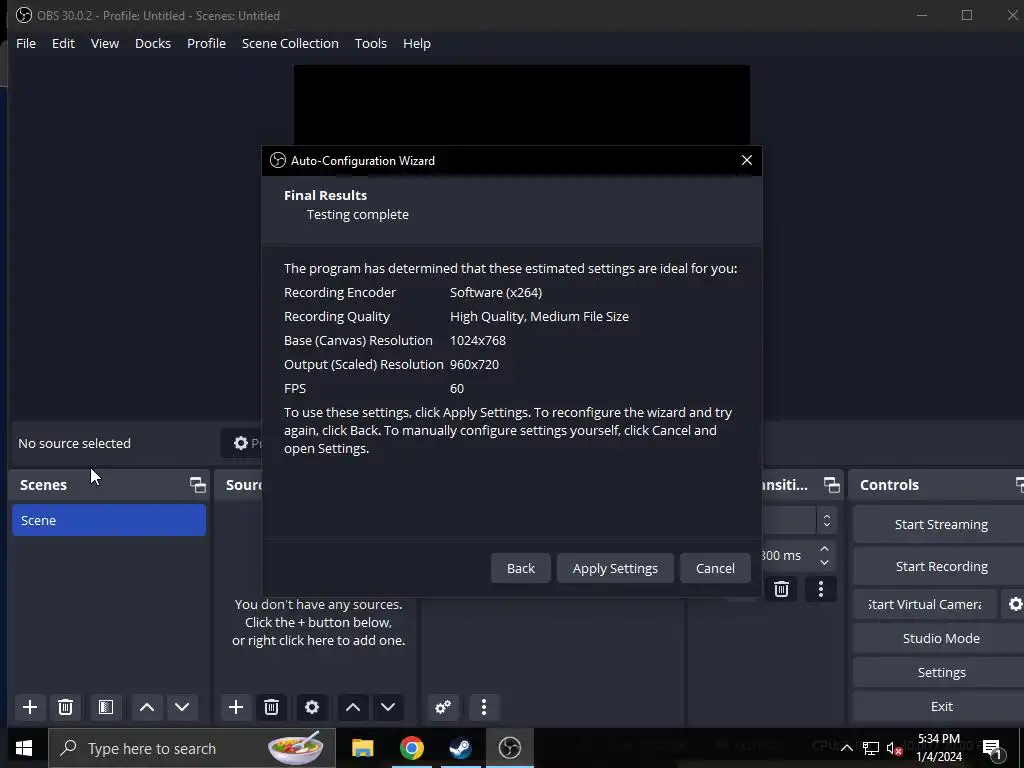Image resolution: width=1024 pixels, height=768 pixels.
Task: Close the Auto-Configuration Wizard dialog
Action: (746, 160)
